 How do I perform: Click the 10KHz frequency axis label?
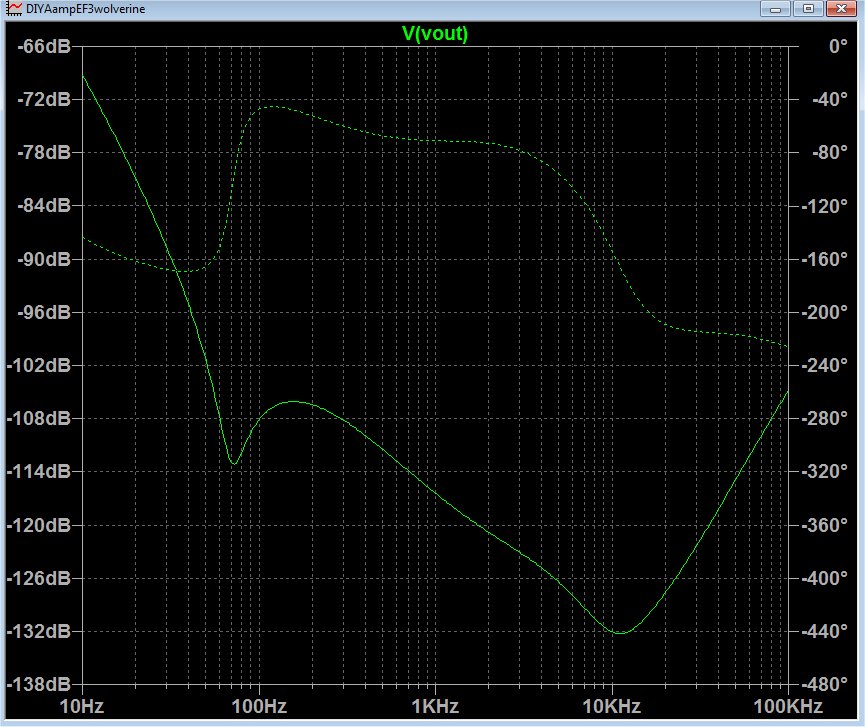pos(612,707)
